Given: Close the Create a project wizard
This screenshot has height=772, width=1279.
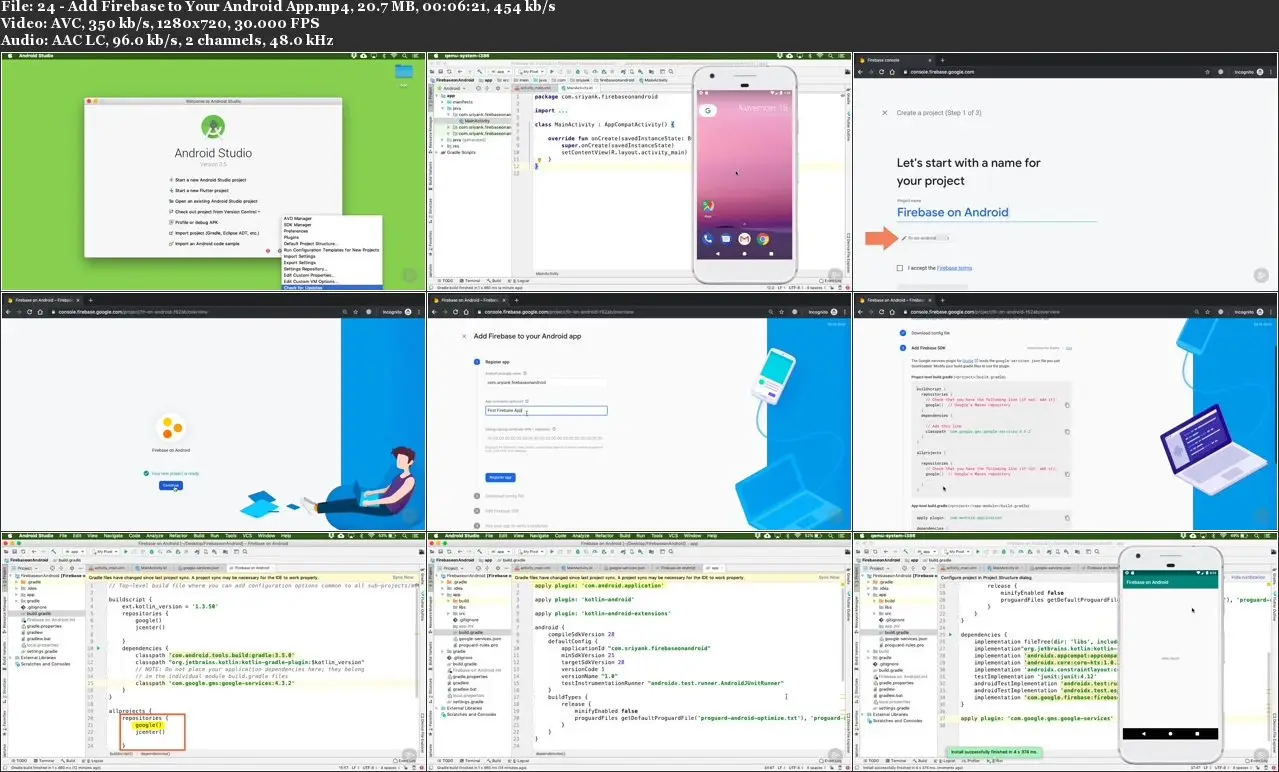Looking at the screenshot, I should tap(884, 113).
